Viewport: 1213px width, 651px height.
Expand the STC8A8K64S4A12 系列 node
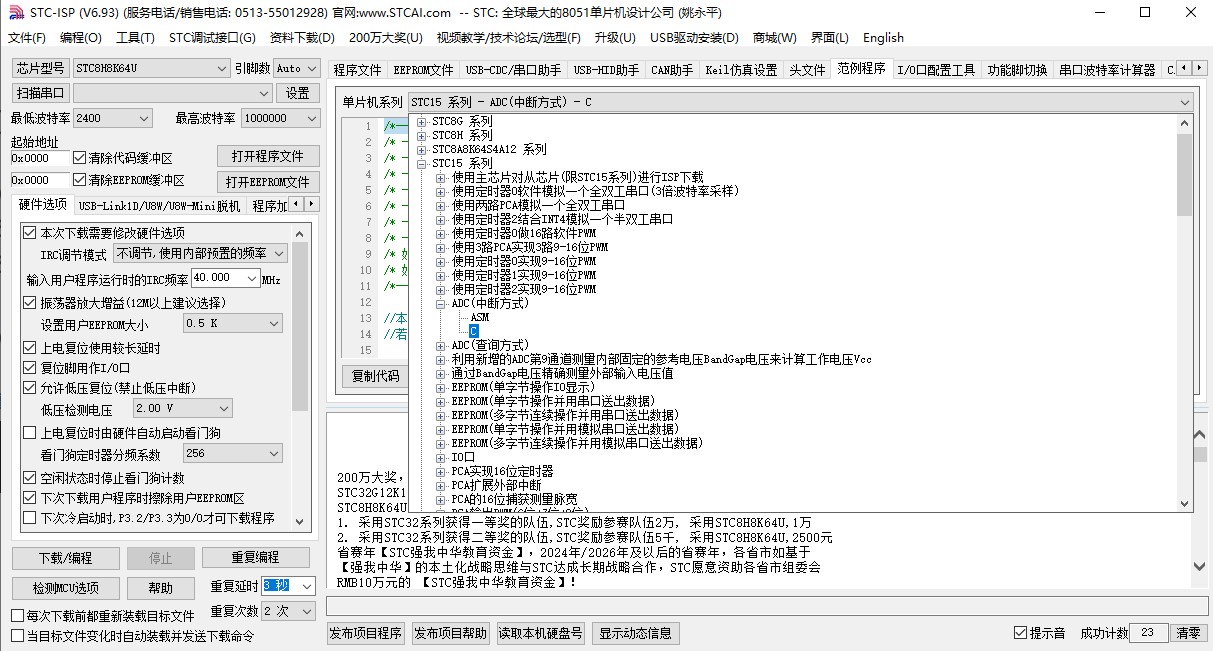[423, 150]
